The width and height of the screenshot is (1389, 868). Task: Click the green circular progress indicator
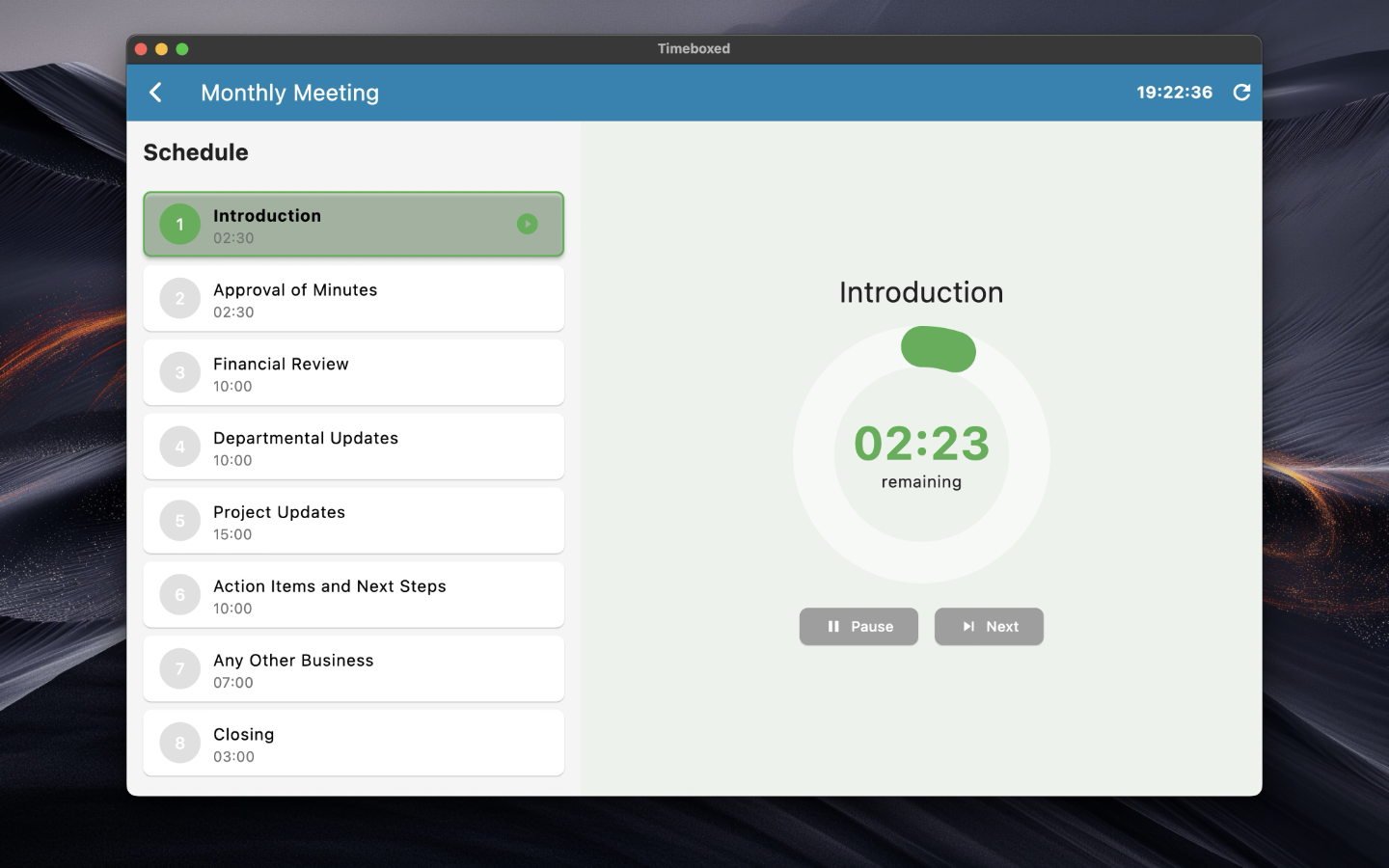click(939, 349)
